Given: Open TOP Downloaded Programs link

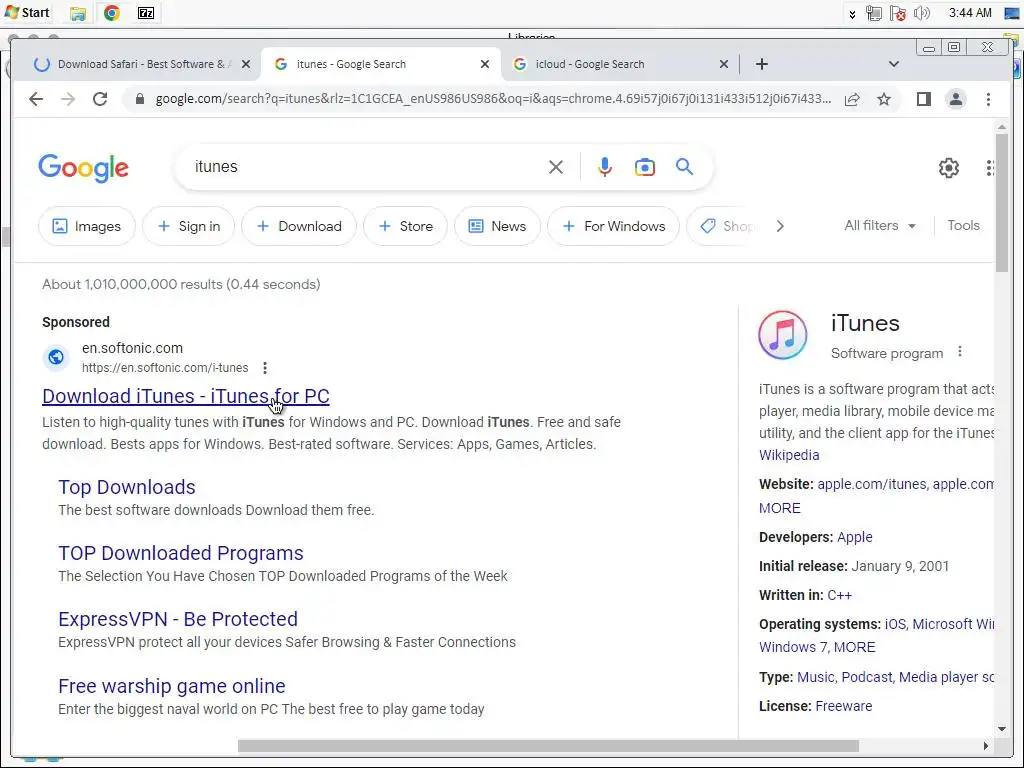Looking at the screenshot, I should (180, 553).
